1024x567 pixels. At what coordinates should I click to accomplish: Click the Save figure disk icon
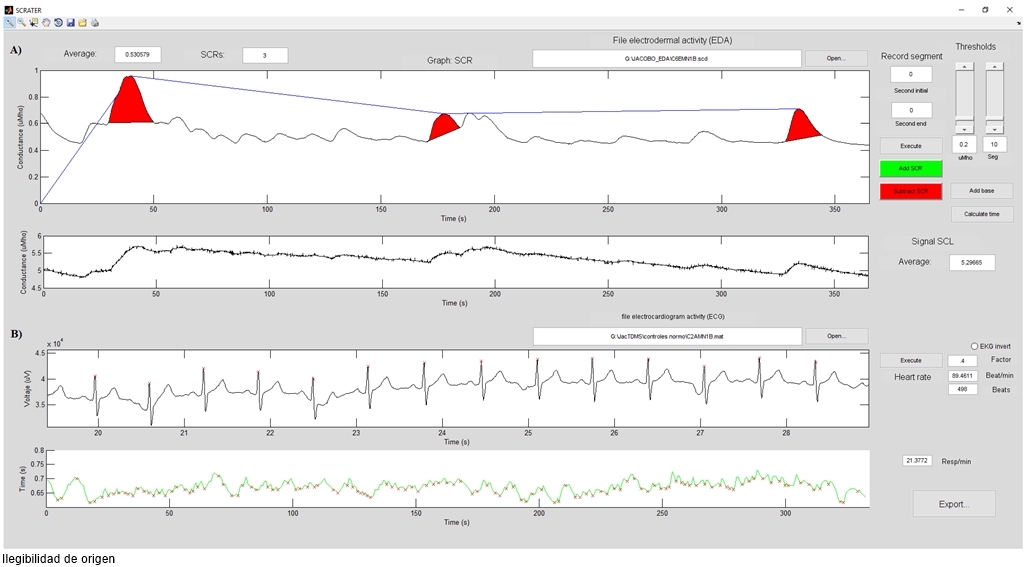(x=71, y=22)
